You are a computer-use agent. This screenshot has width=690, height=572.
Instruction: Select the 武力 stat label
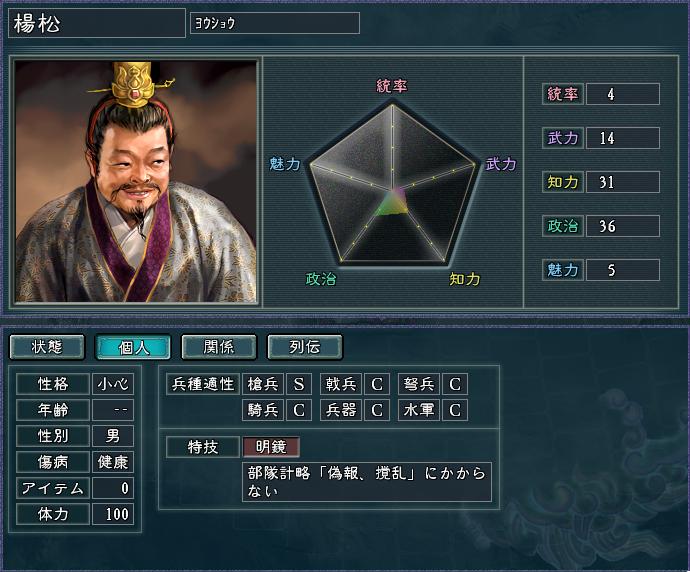pos(563,138)
